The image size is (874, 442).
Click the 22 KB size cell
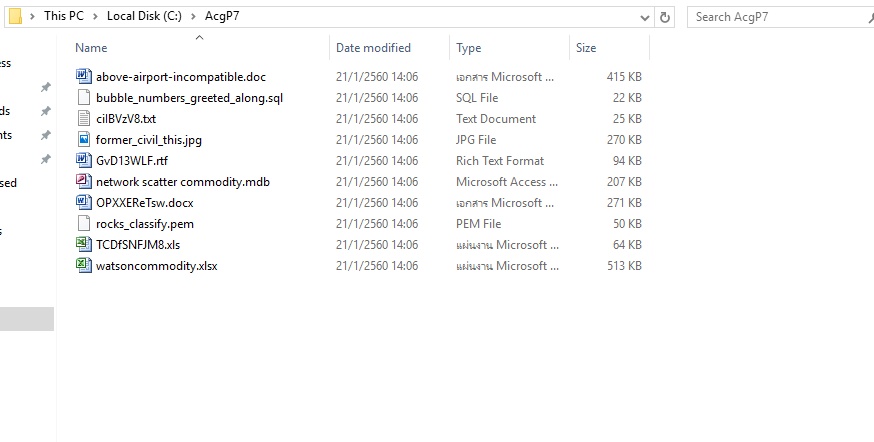627,98
